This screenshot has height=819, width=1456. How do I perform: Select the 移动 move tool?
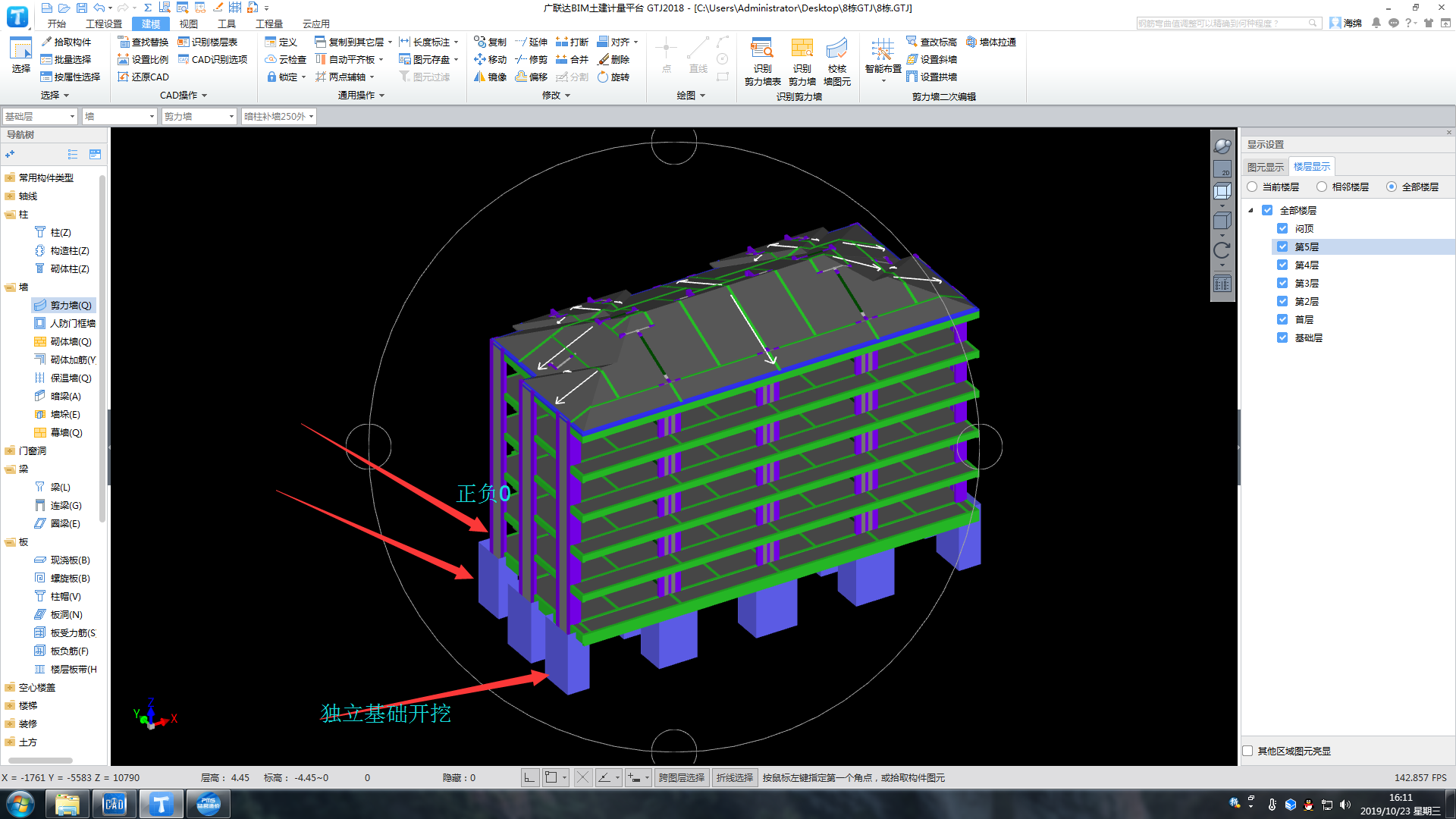click(489, 59)
